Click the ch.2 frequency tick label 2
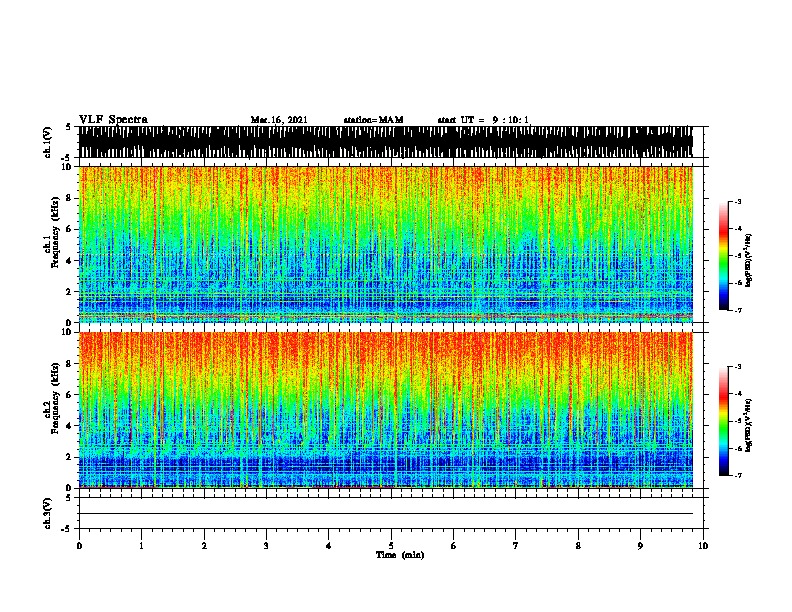The height and width of the screenshot is (612, 792). click(x=70, y=457)
